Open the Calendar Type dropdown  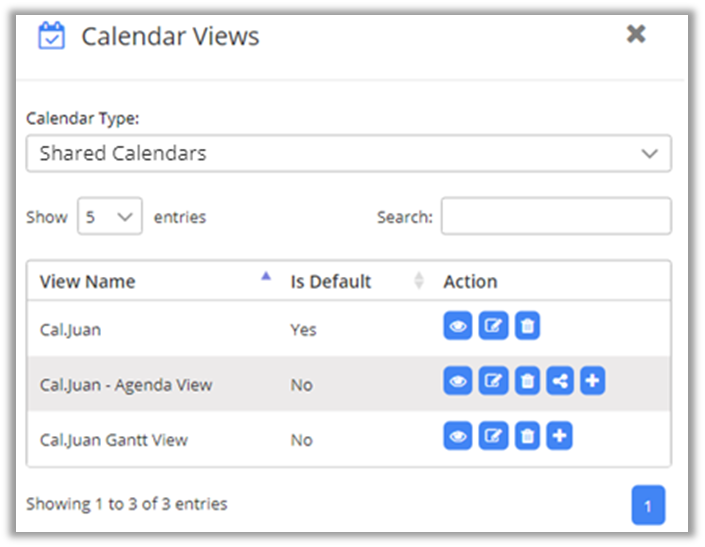(x=348, y=154)
